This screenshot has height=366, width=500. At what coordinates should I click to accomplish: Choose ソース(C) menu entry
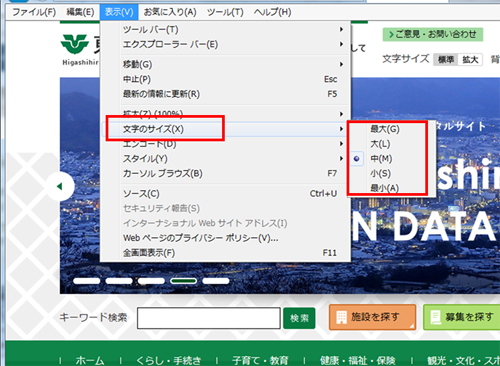pyautogui.click(x=225, y=193)
